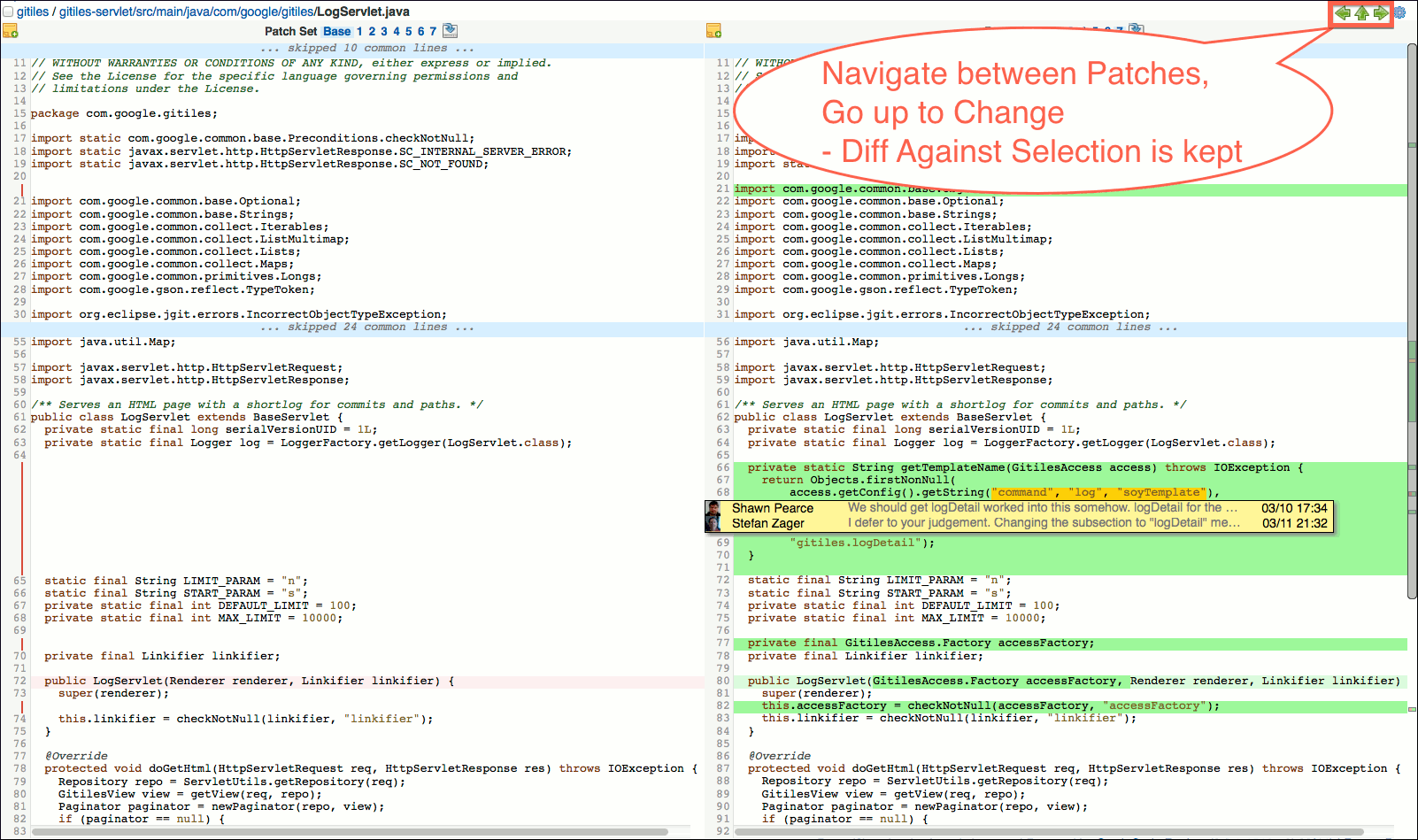Screen dimensions: 1418x840
Task: Click the download patch icon beside Patch Set numbers
Action: tap(450, 29)
